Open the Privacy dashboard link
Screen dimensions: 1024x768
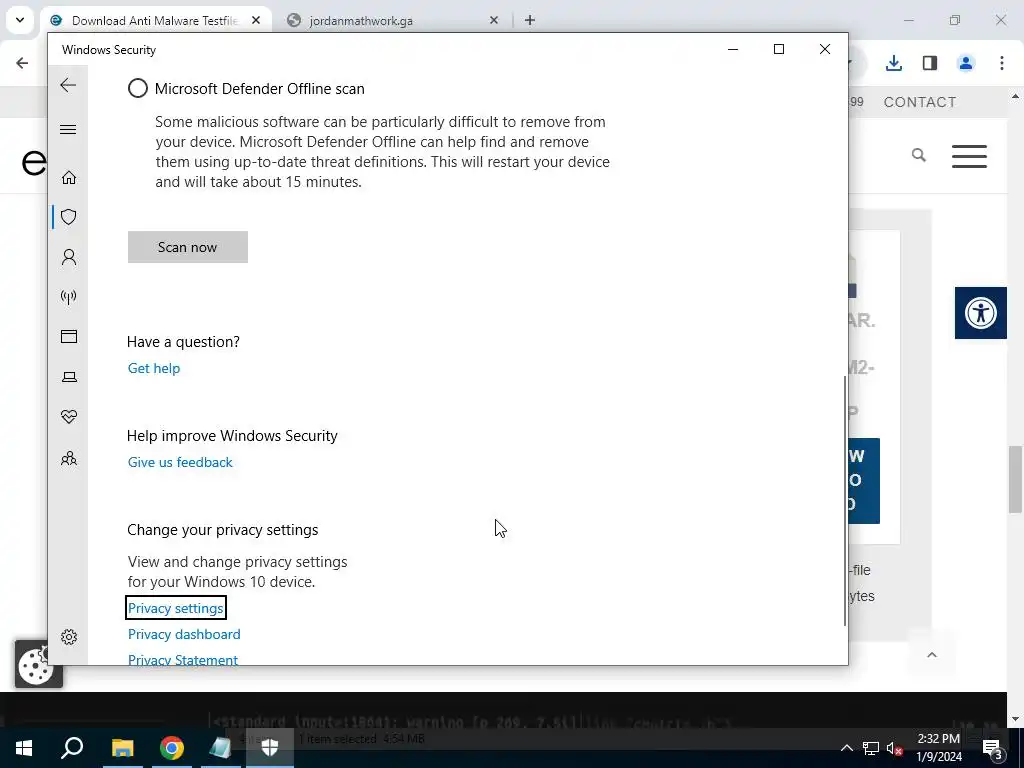tap(184, 634)
